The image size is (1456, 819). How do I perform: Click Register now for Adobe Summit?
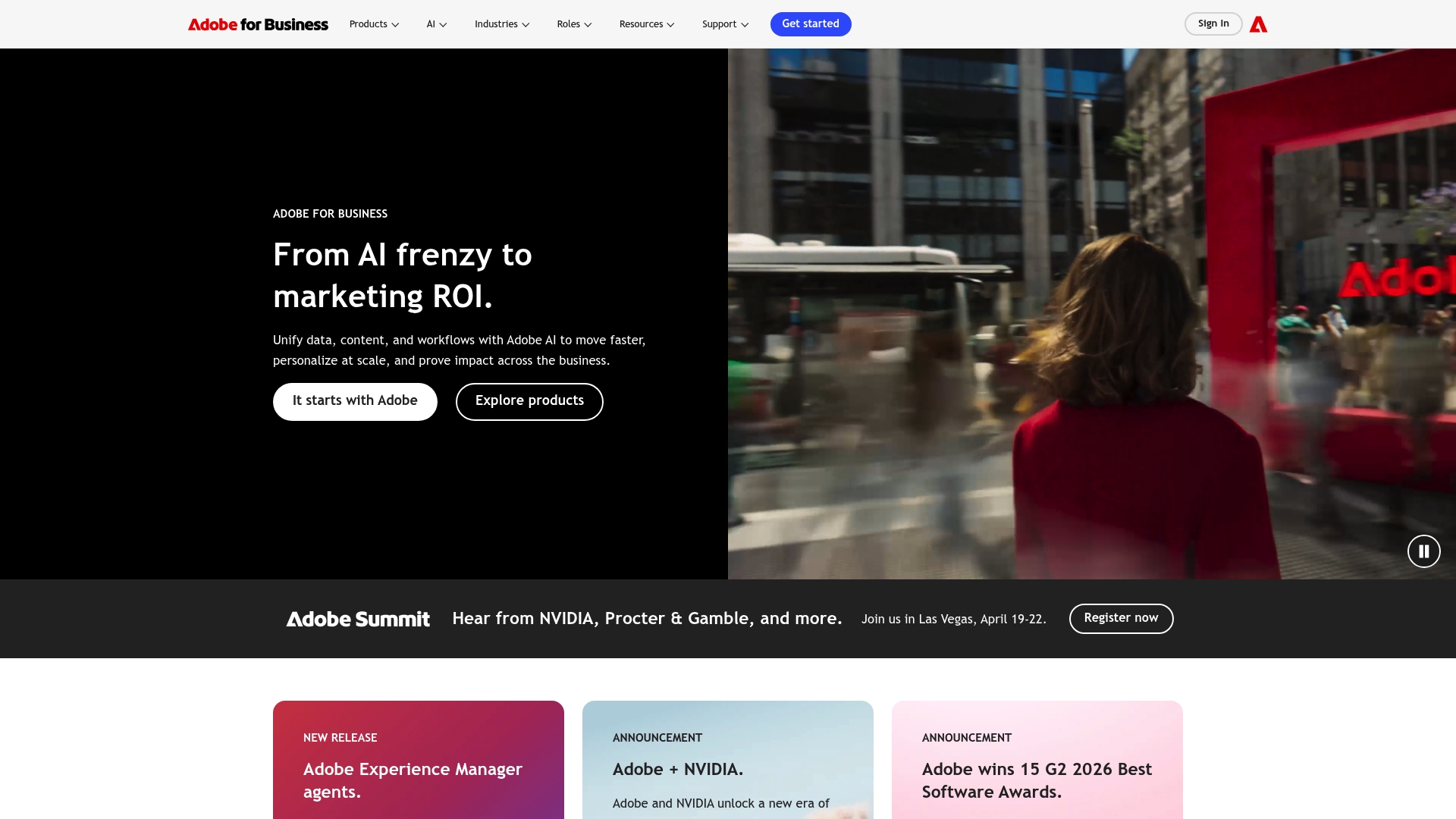[1121, 618]
